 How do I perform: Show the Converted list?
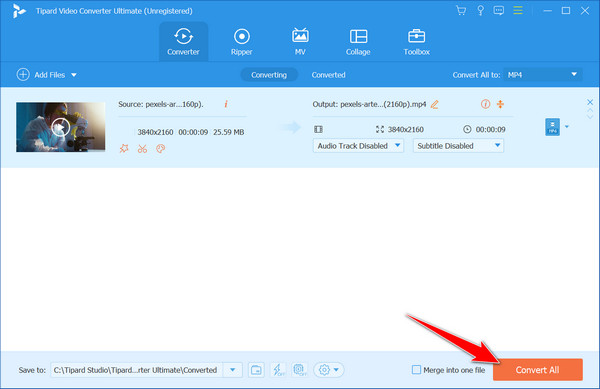[328, 75]
